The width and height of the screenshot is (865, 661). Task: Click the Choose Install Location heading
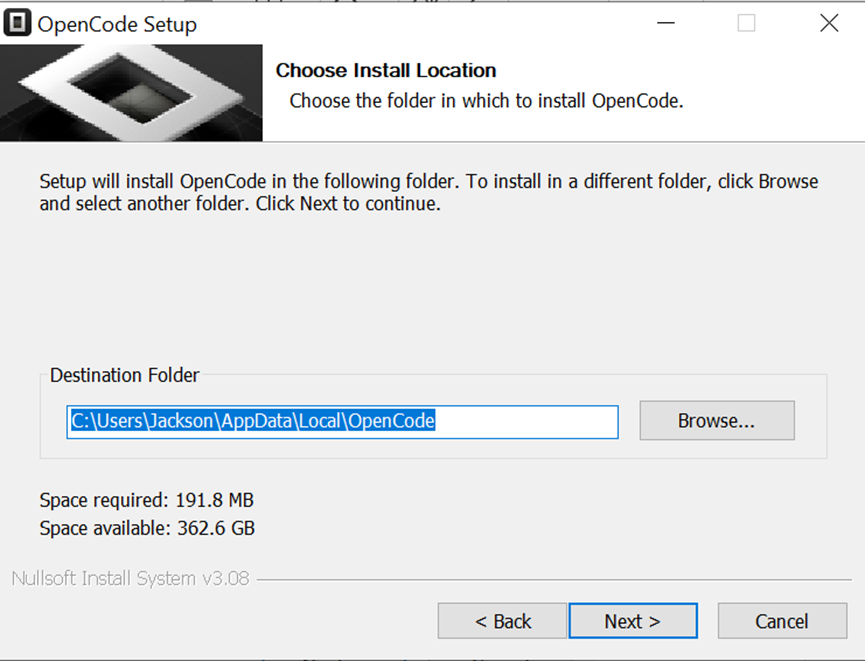pyautogui.click(x=385, y=70)
